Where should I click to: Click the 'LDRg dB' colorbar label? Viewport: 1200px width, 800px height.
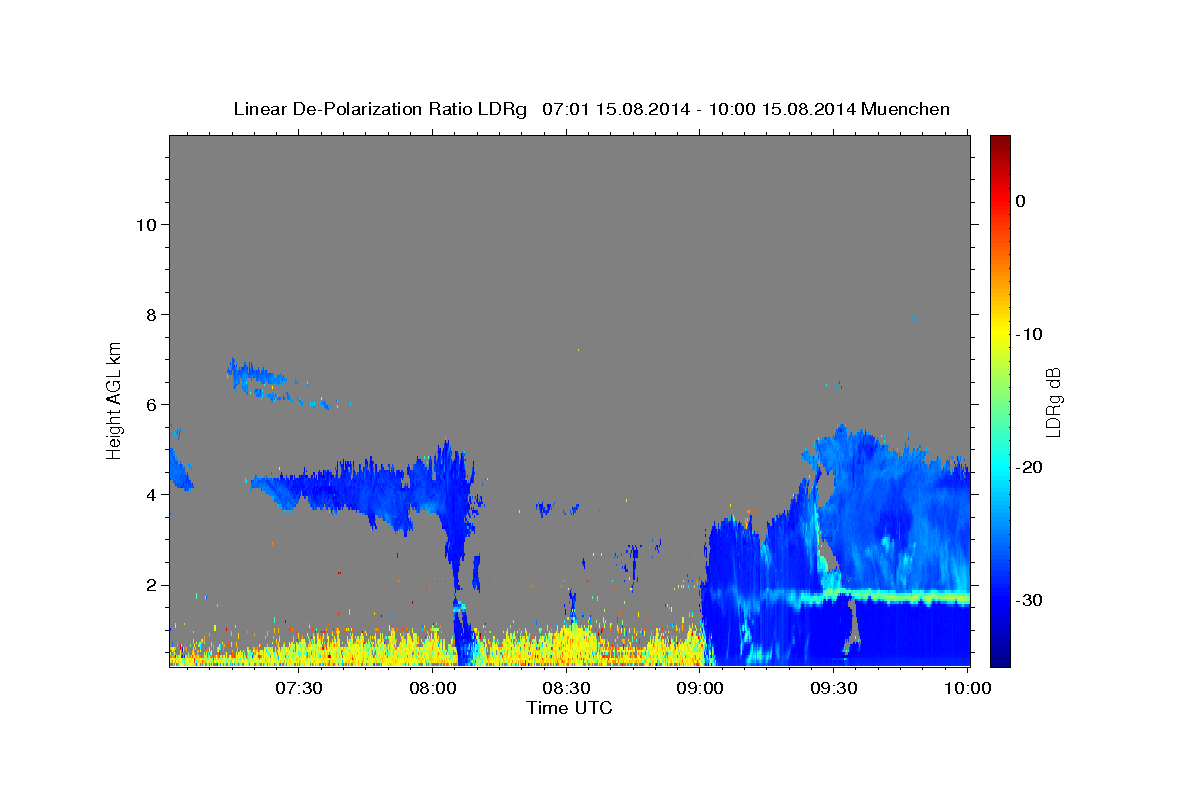tap(1052, 402)
